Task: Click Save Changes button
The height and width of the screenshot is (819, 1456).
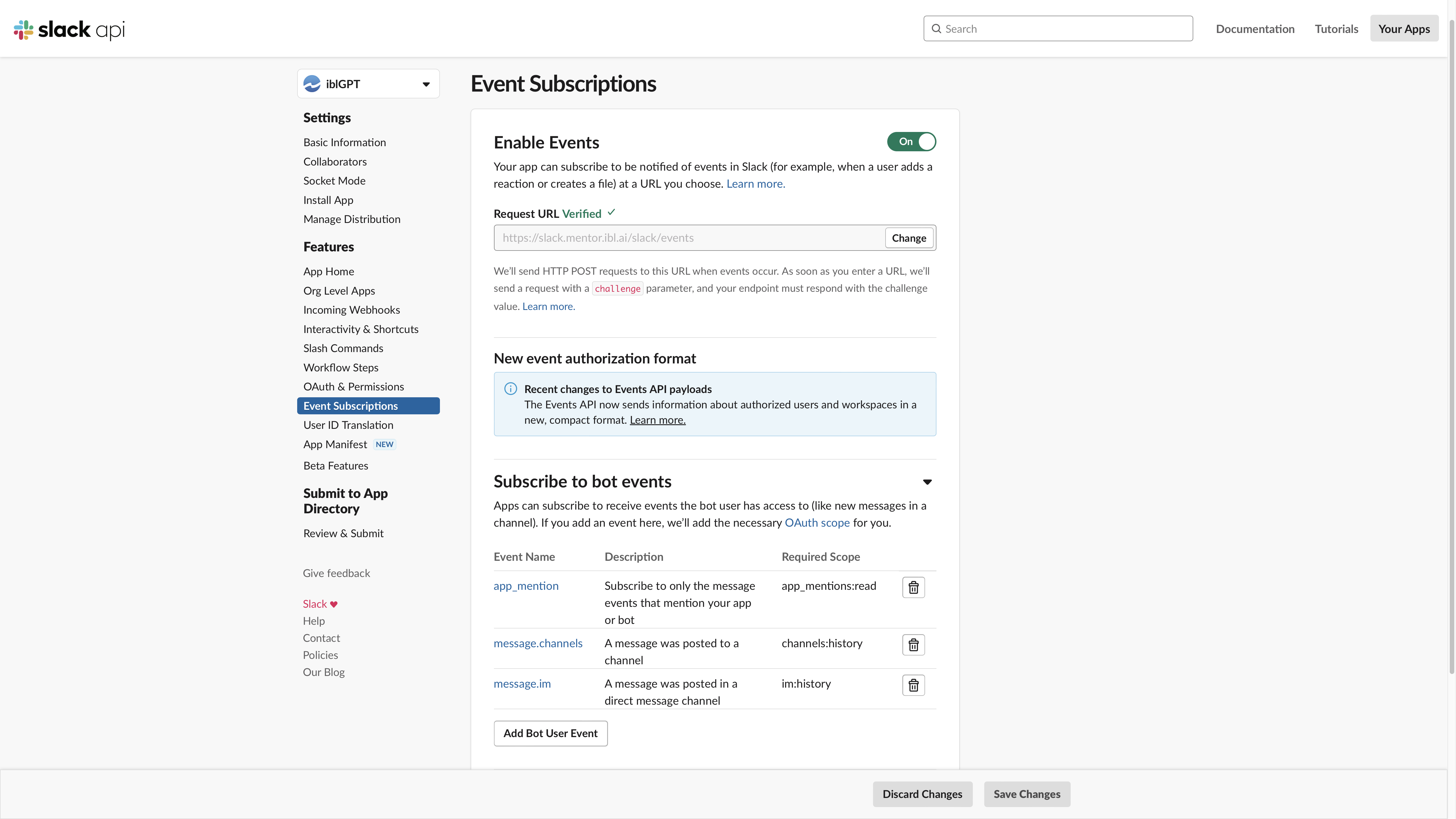Action: click(x=1026, y=794)
